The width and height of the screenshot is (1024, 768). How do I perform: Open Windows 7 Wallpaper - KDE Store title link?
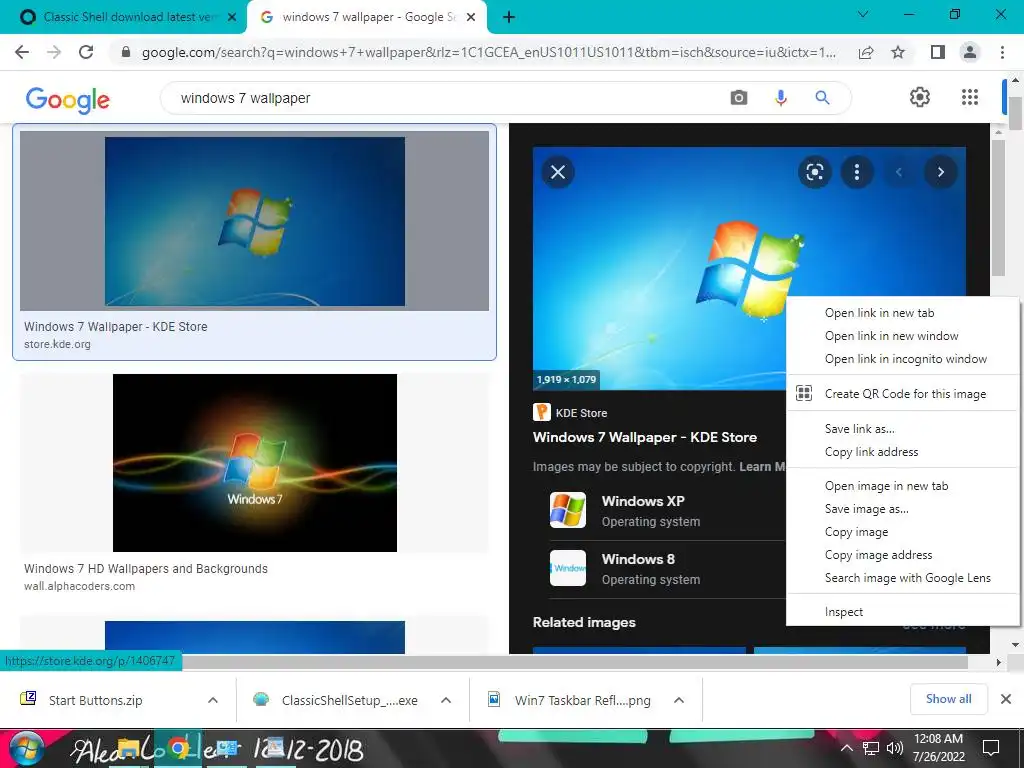645,438
